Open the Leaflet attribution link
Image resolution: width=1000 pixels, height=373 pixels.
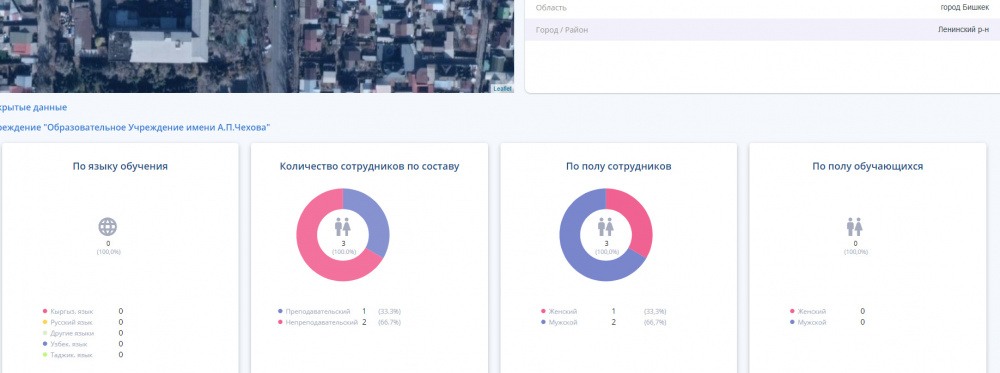(x=503, y=89)
